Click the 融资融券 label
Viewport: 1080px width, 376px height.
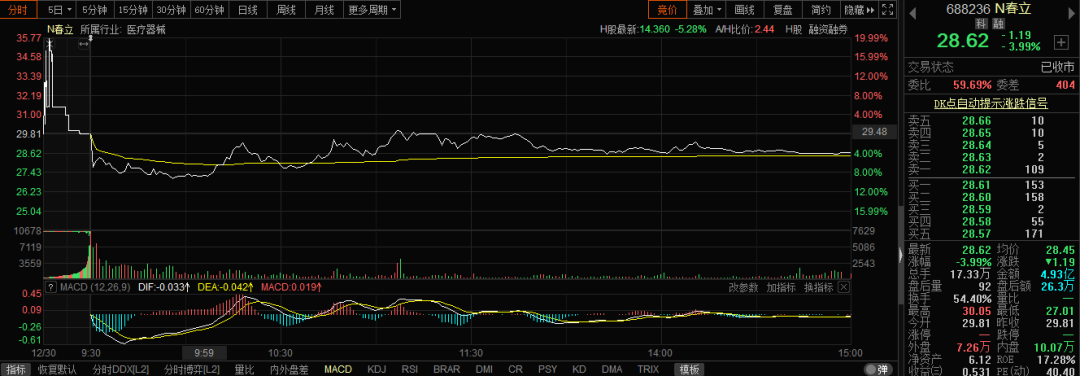tap(829, 29)
